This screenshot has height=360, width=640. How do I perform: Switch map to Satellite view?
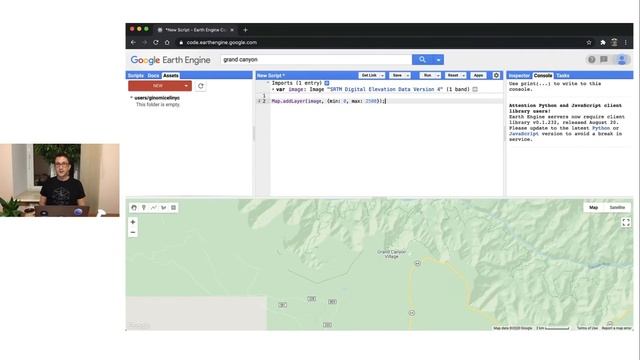pos(617,208)
